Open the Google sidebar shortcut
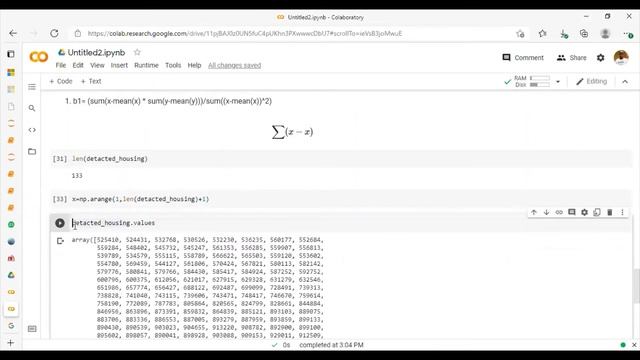 (x=11, y=326)
